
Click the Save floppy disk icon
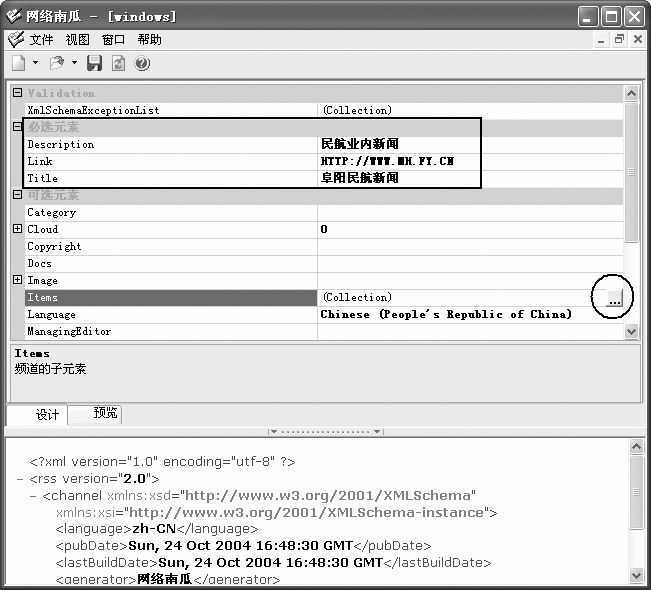[94, 63]
